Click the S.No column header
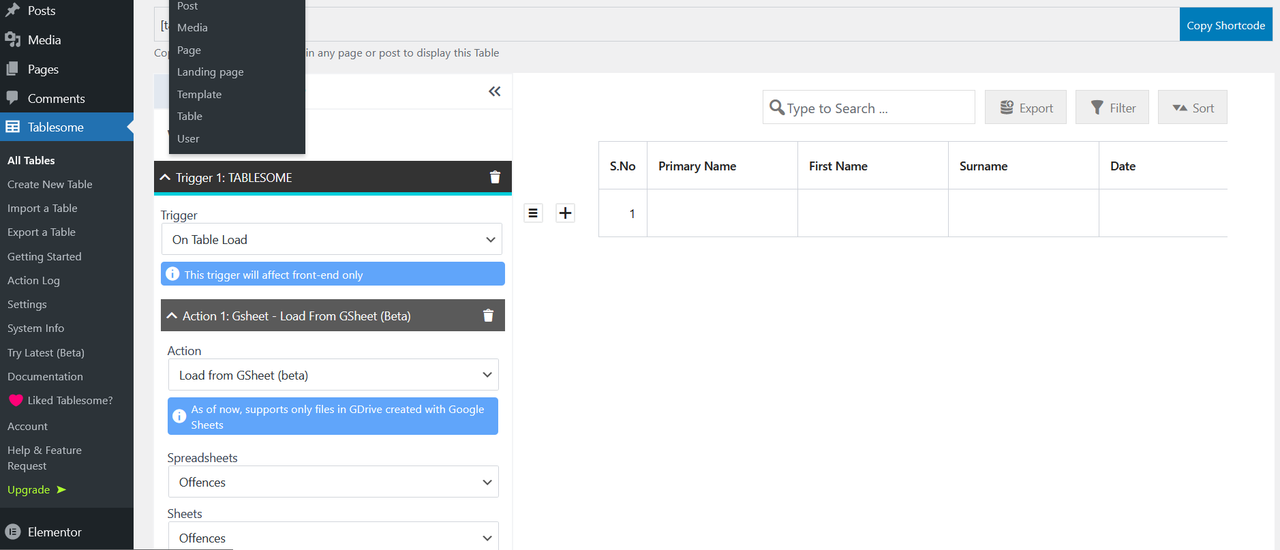 click(623, 166)
